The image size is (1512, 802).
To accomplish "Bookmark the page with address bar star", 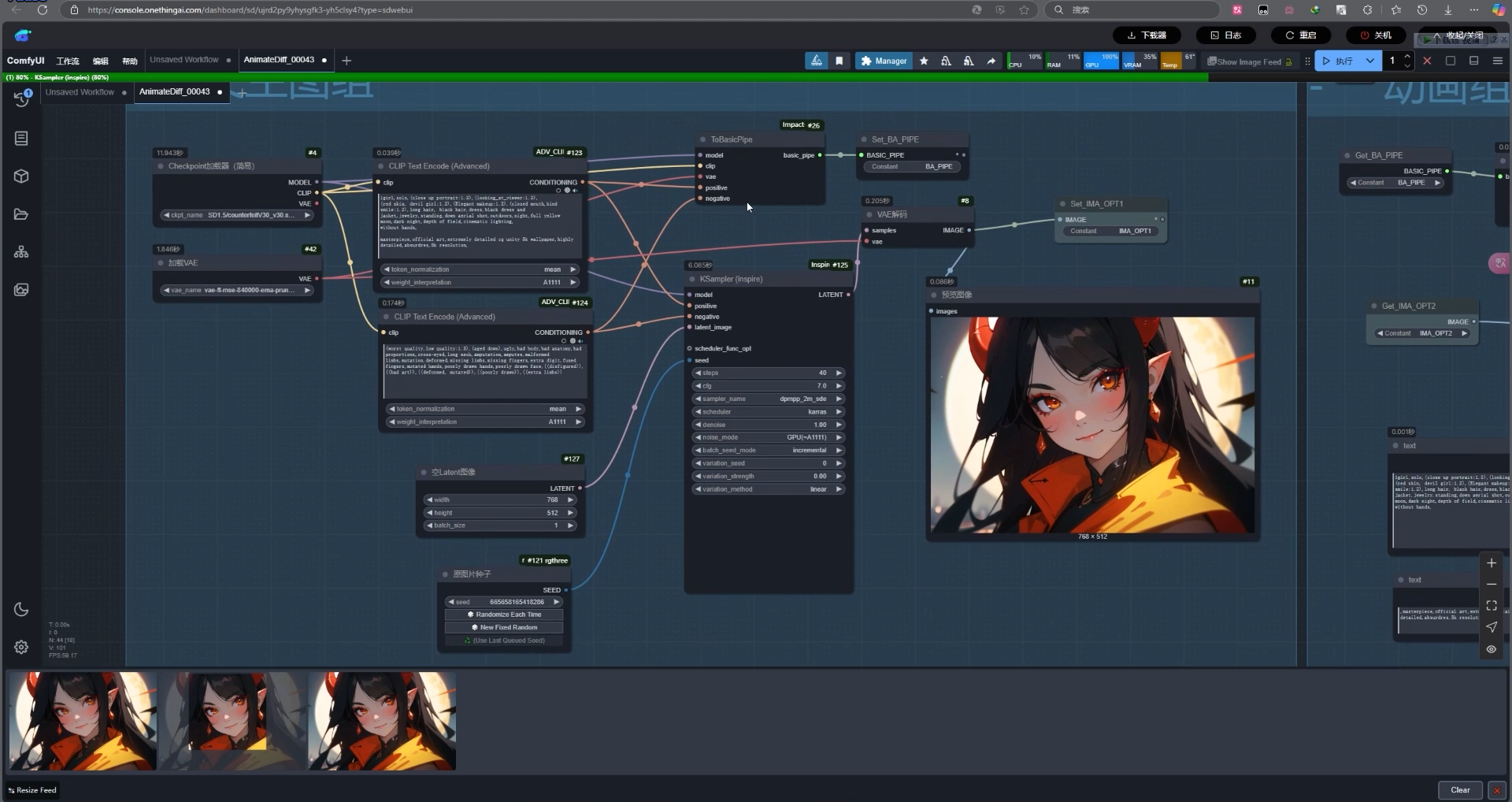I will pyautogui.click(x=1025, y=9).
